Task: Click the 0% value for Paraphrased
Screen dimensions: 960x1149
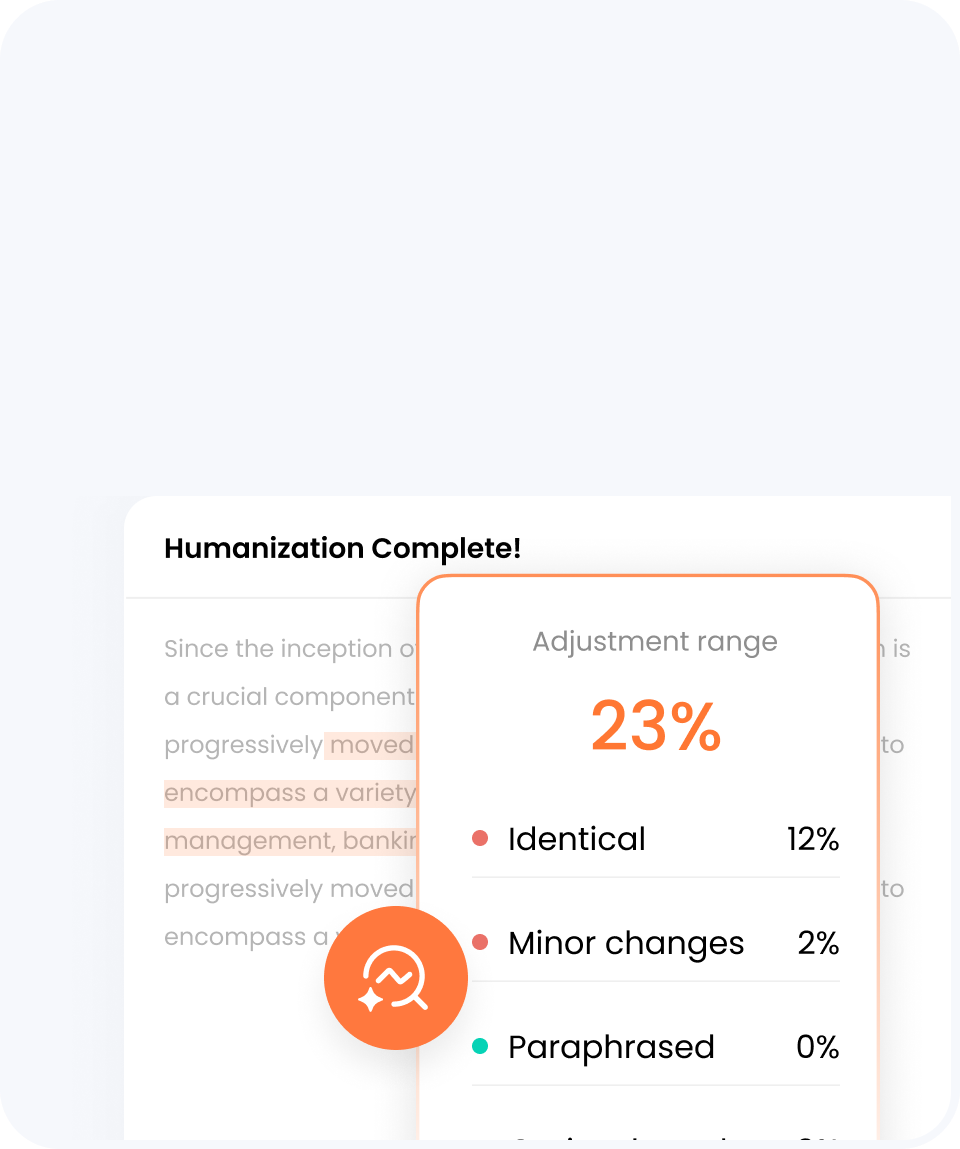Action: (x=818, y=1047)
